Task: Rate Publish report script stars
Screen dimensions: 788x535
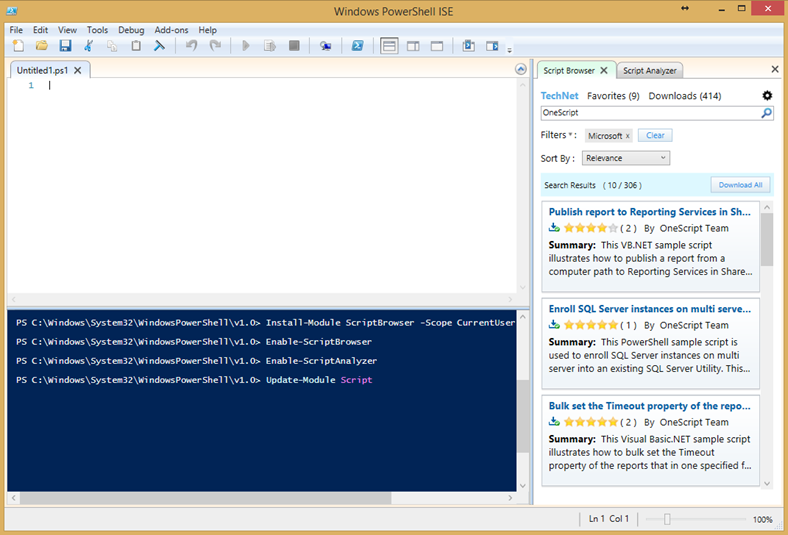Action: pyautogui.click(x=590, y=228)
